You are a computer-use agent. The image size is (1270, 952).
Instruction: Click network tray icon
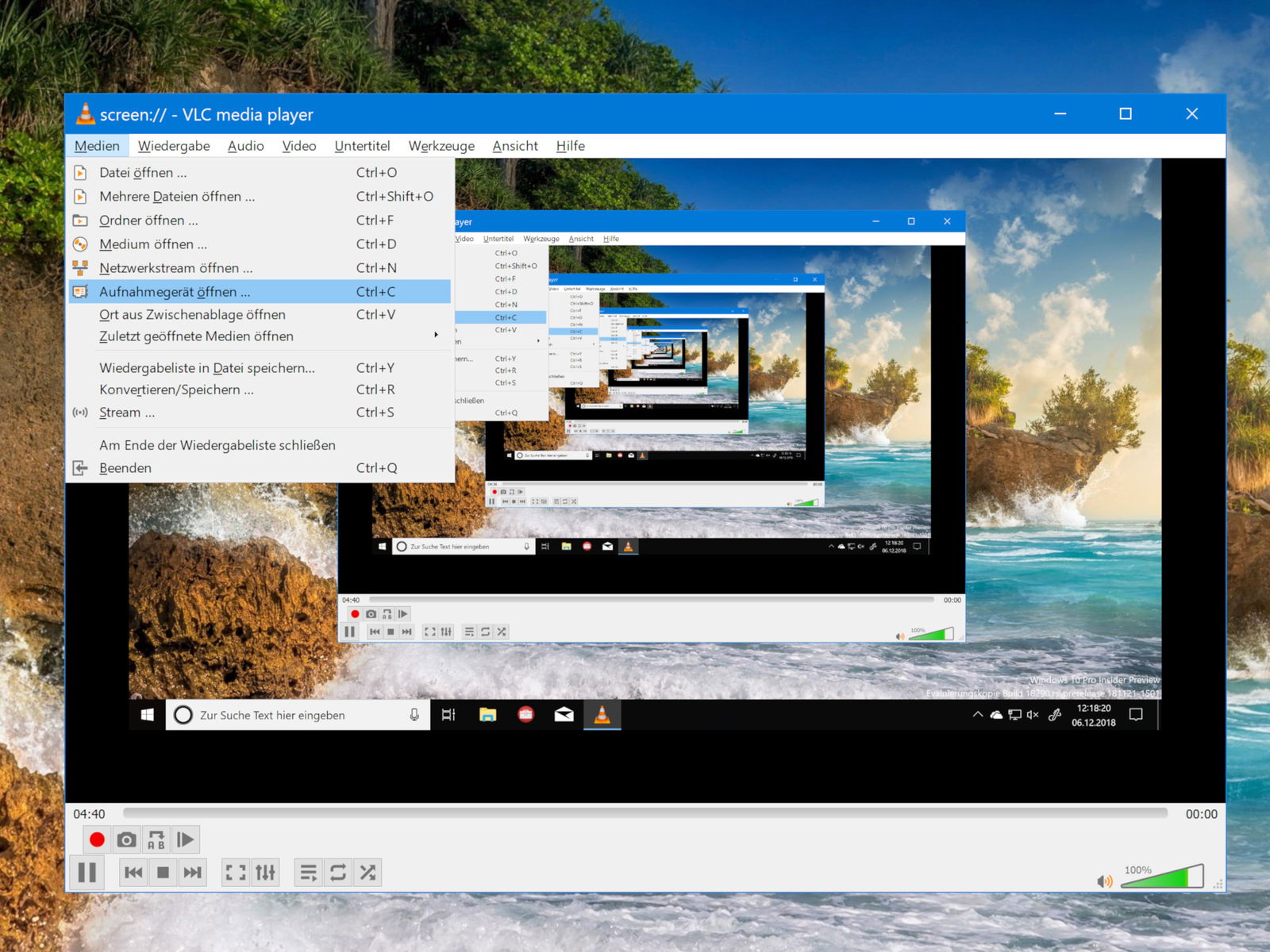(x=1014, y=715)
